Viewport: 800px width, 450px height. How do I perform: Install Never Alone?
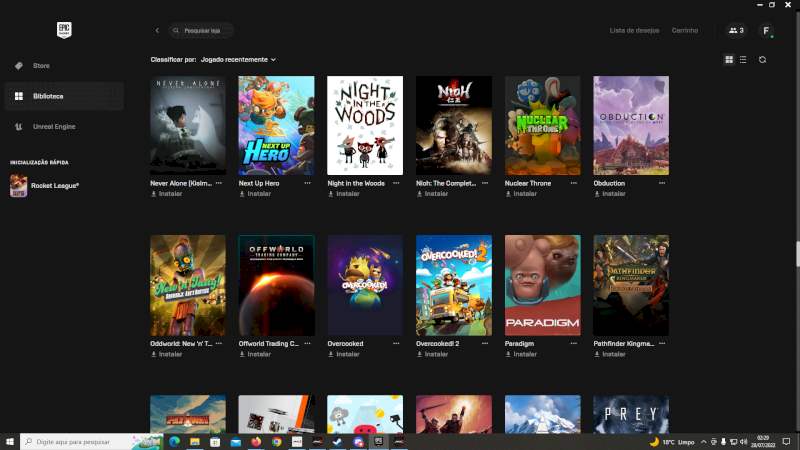[167, 194]
